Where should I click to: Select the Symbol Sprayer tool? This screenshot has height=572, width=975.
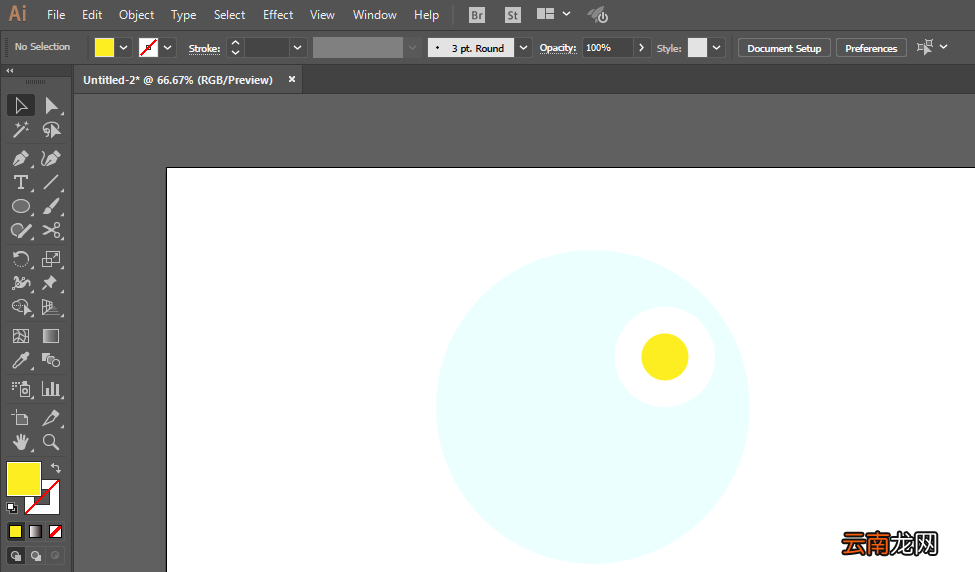(x=21, y=389)
